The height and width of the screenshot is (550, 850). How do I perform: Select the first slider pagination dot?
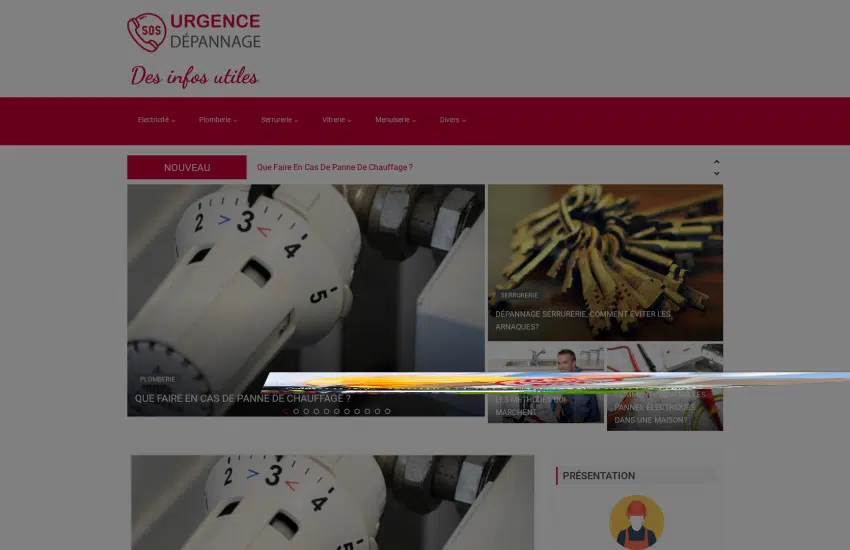tap(285, 411)
